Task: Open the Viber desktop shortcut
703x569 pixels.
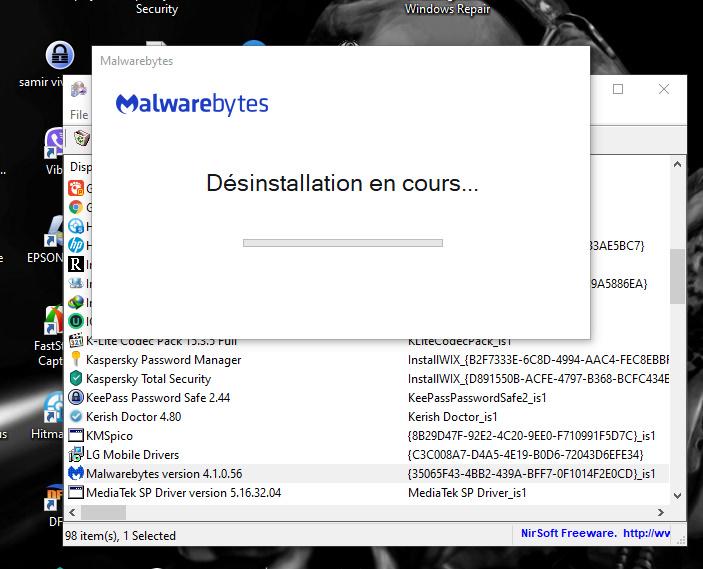Action: 56,143
